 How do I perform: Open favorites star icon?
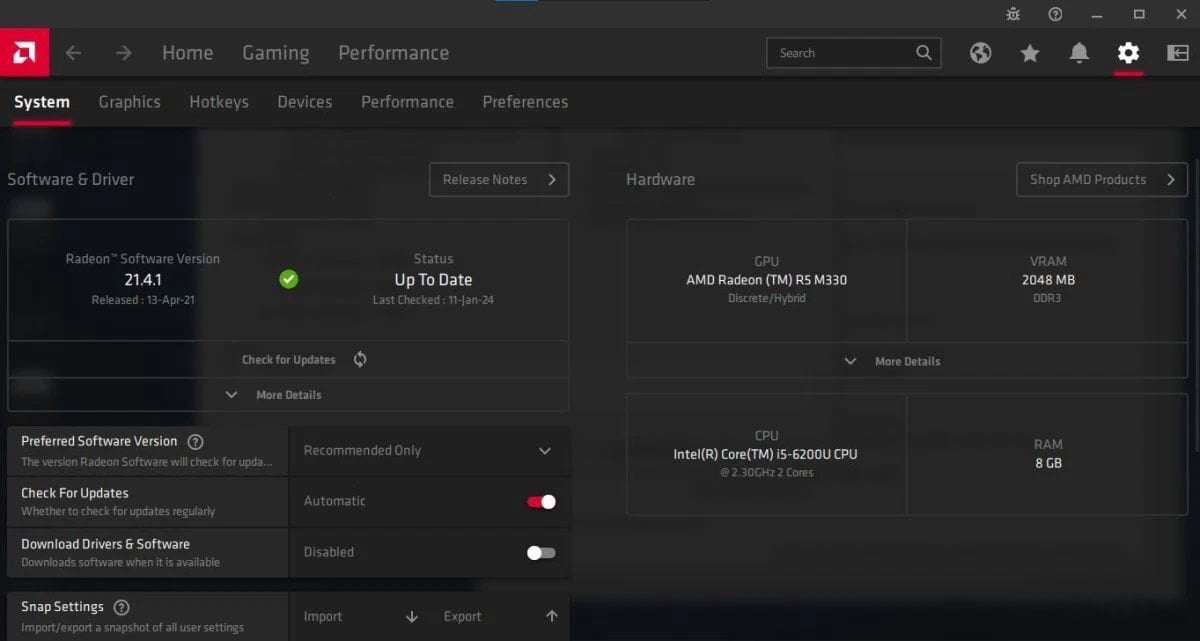click(1030, 53)
